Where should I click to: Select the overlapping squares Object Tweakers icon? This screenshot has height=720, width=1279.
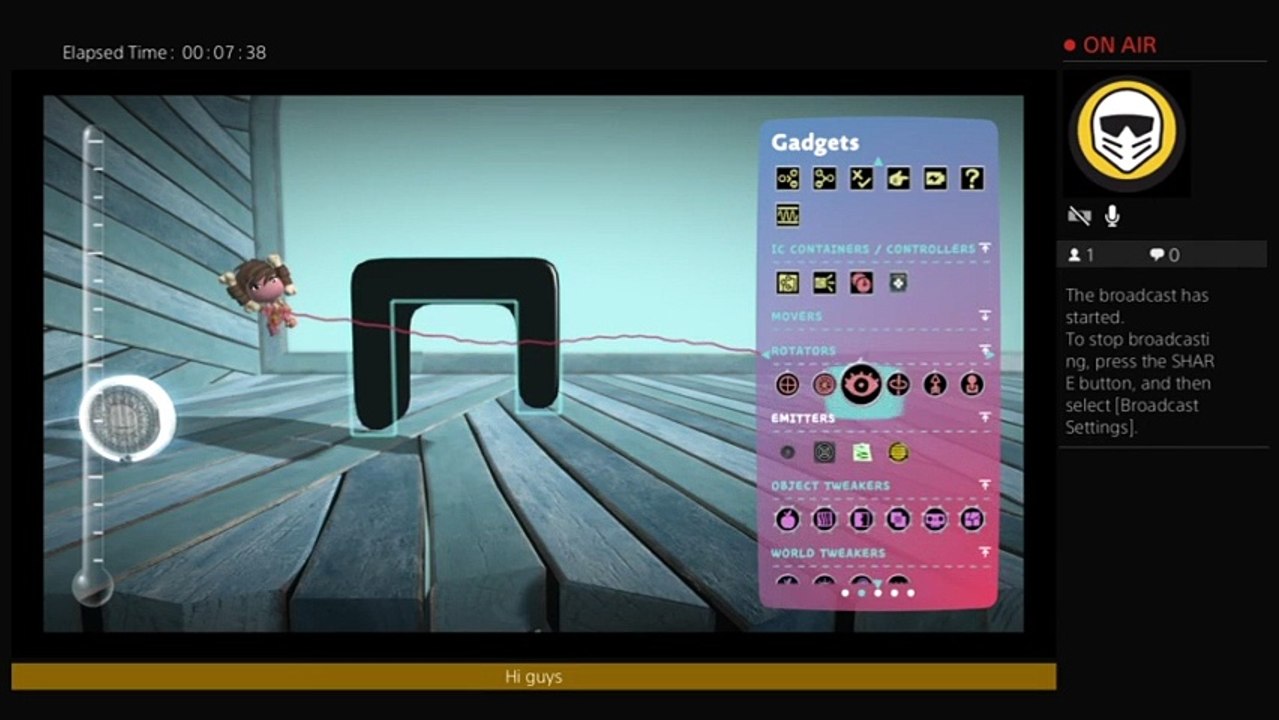click(898, 519)
